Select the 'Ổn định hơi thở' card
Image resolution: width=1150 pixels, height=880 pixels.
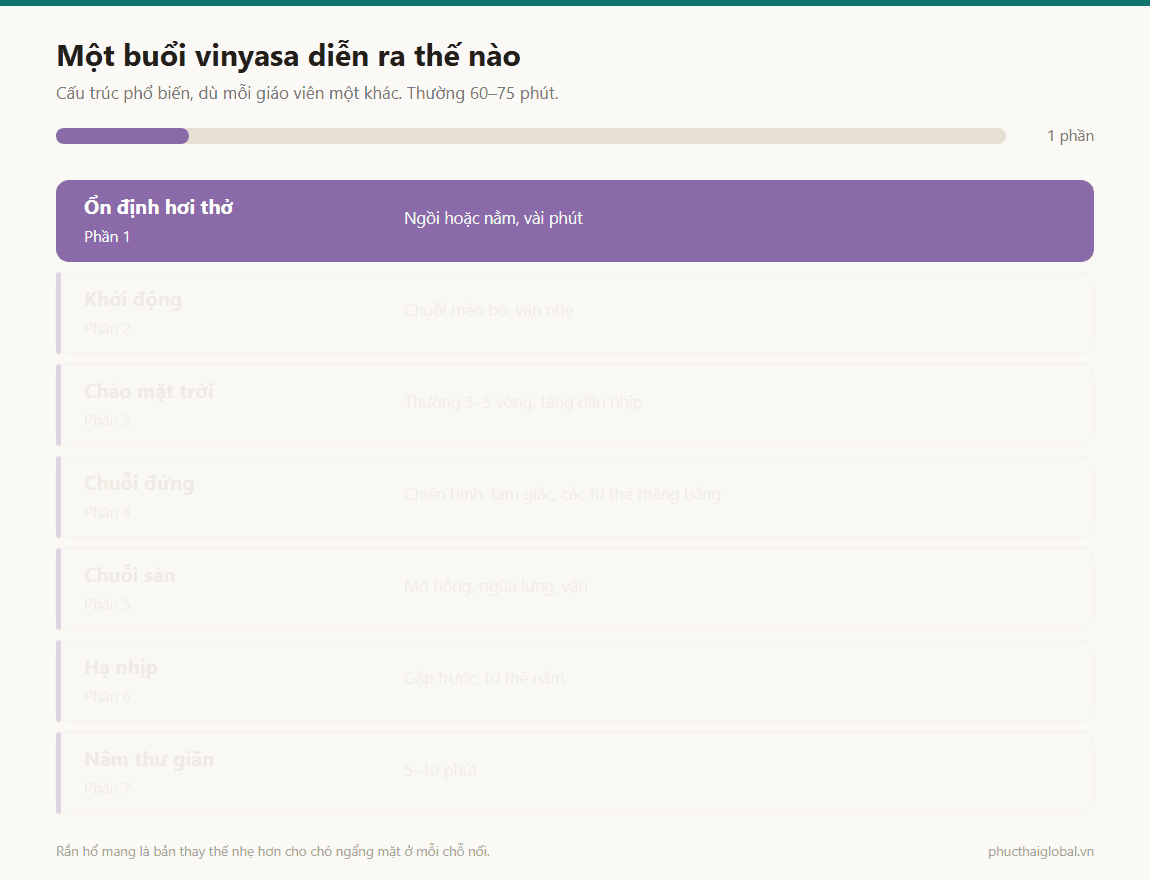click(574, 221)
